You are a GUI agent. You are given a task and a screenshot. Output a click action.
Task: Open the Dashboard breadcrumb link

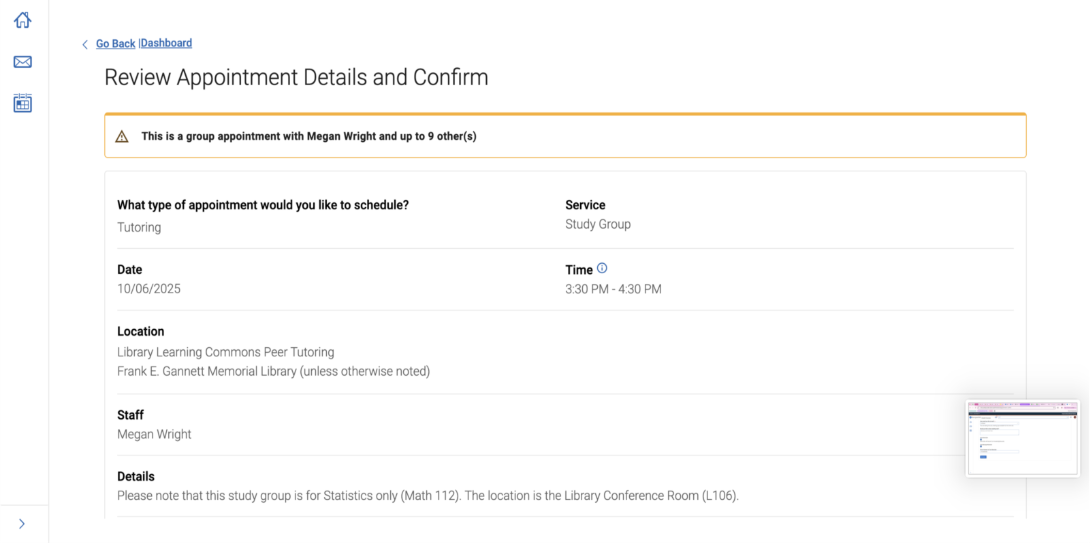tap(166, 43)
